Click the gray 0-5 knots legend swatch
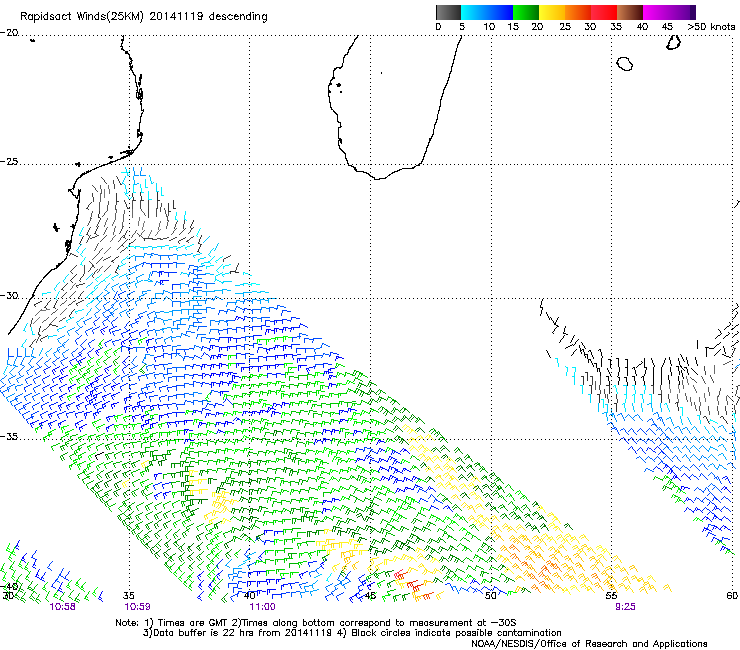The width and height of the screenshot is (740, 650). 448,12
